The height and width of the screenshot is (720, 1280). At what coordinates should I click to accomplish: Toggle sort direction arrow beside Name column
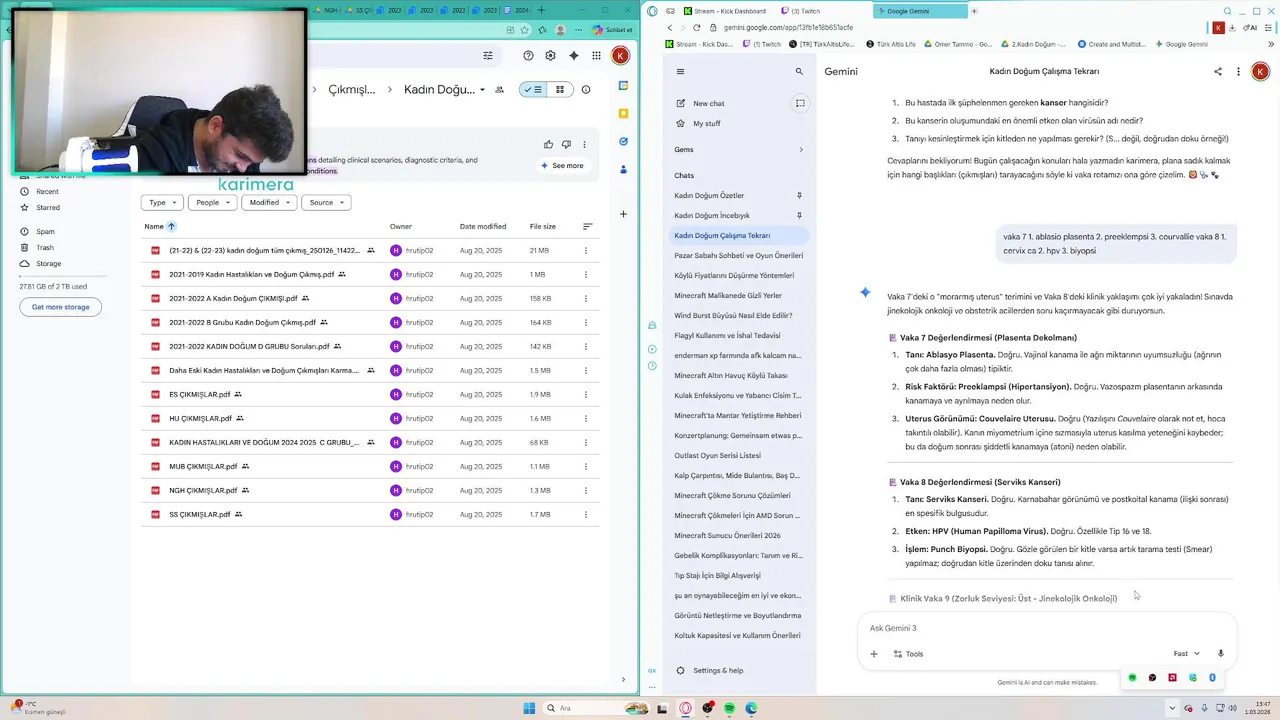pos(171,227)
